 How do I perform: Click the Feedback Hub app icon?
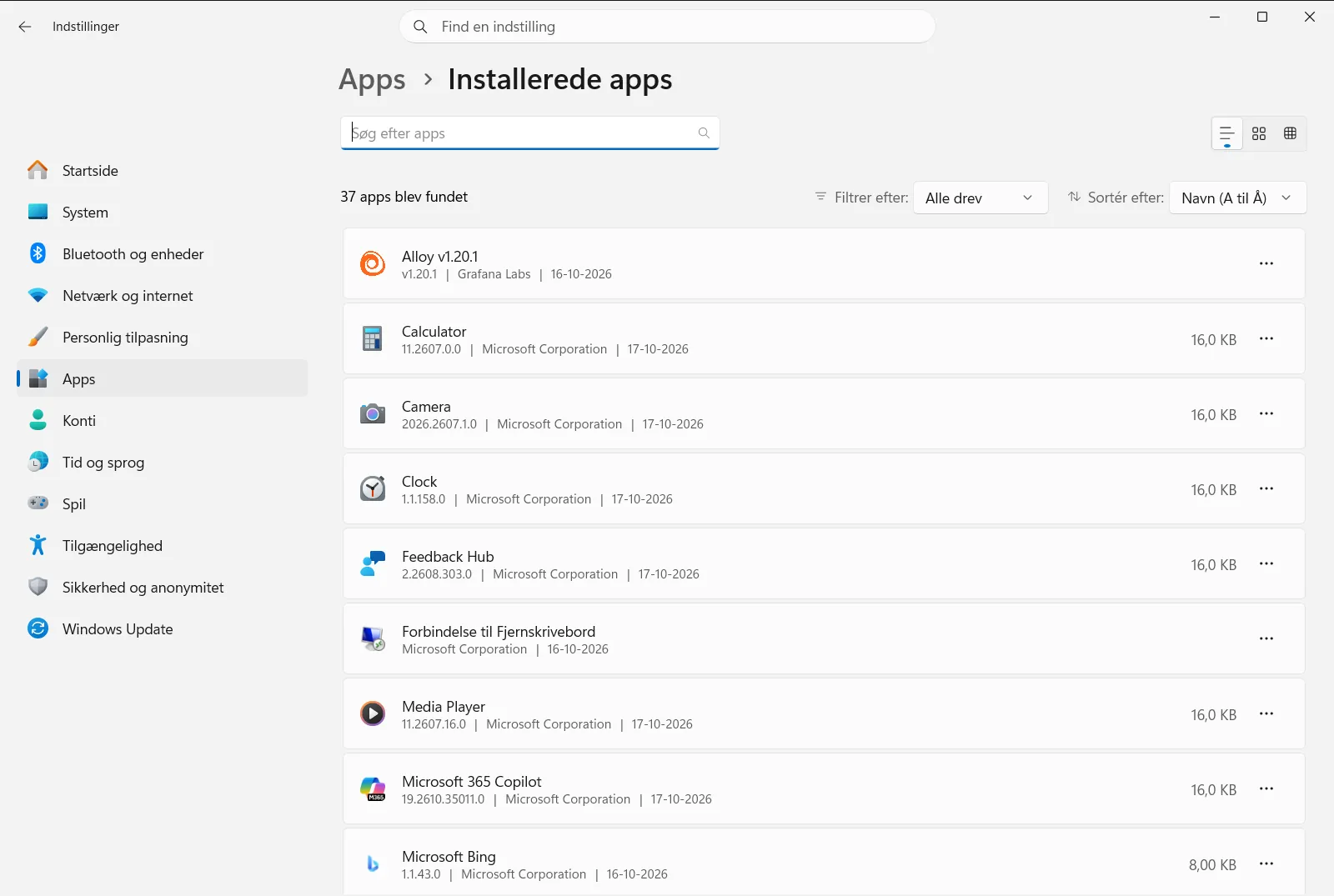coord(373,563)
